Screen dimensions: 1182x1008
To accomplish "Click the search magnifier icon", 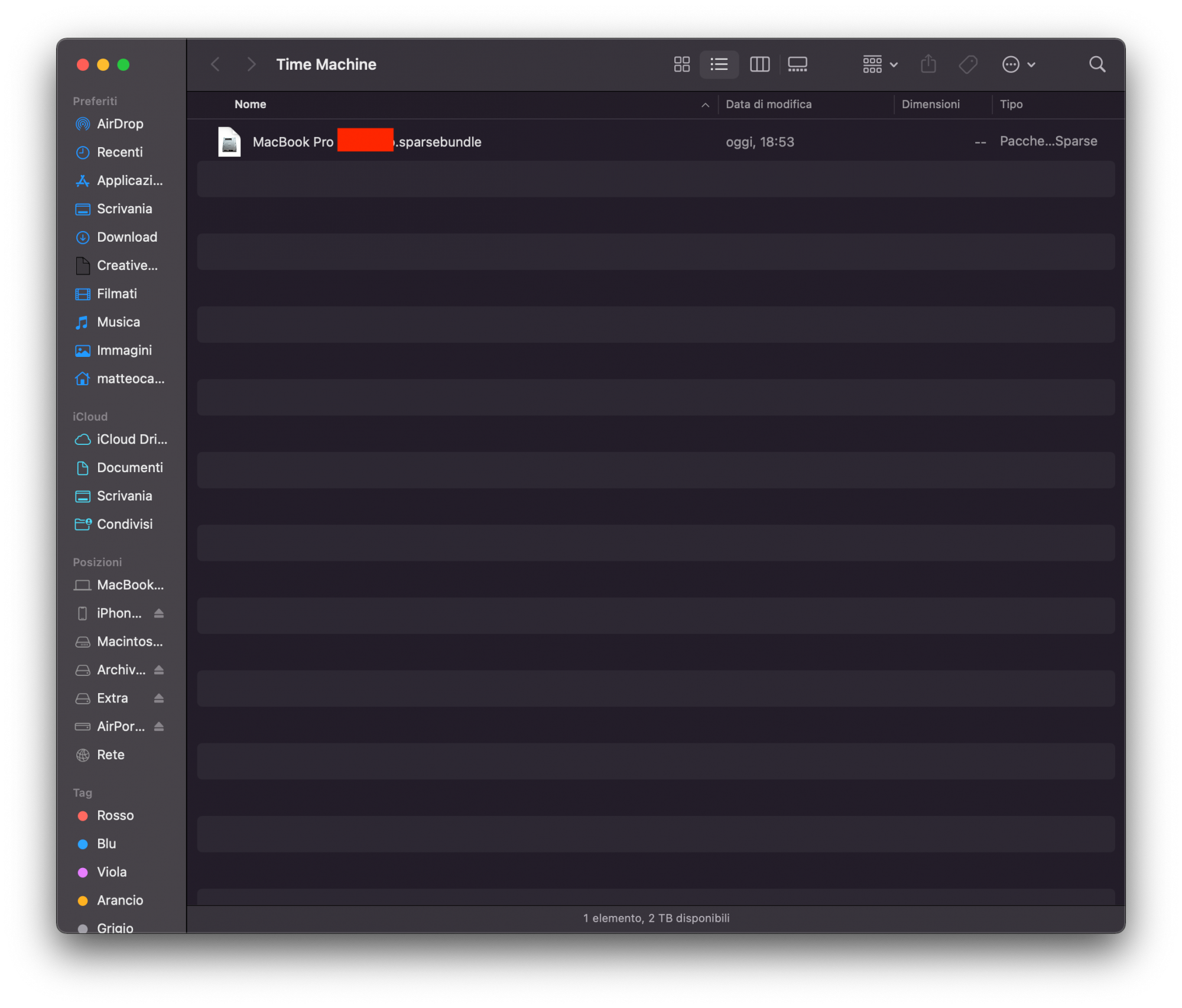I will point(1097,64).
